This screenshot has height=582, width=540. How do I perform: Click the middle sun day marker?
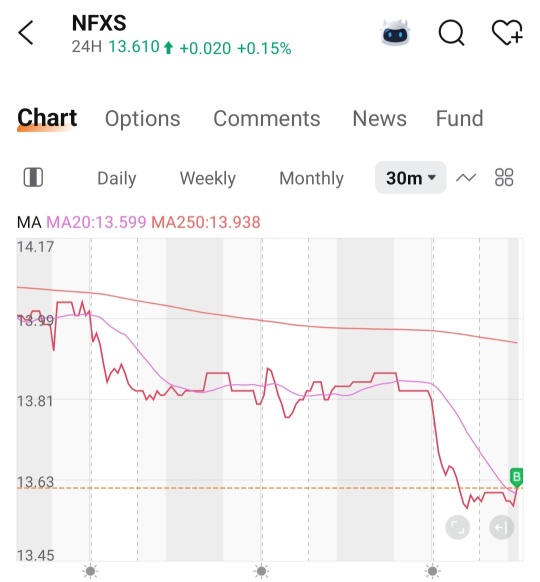(261, 571)
